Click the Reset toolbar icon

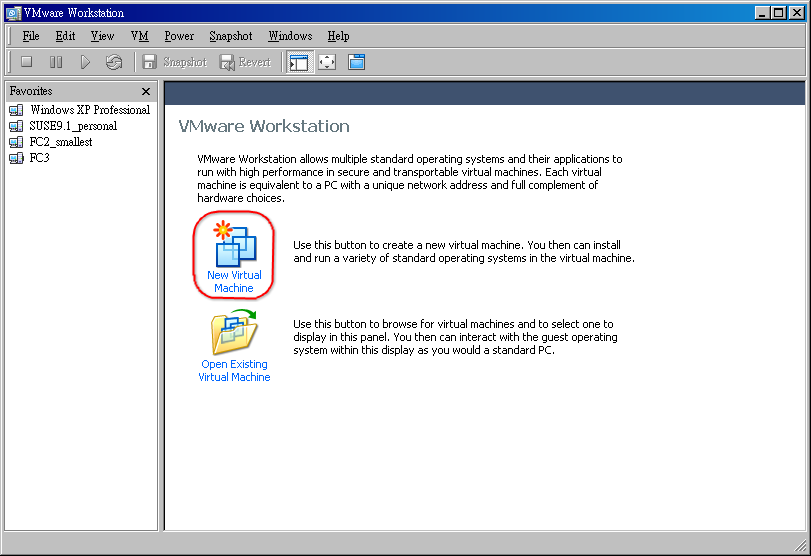(114, 62)
